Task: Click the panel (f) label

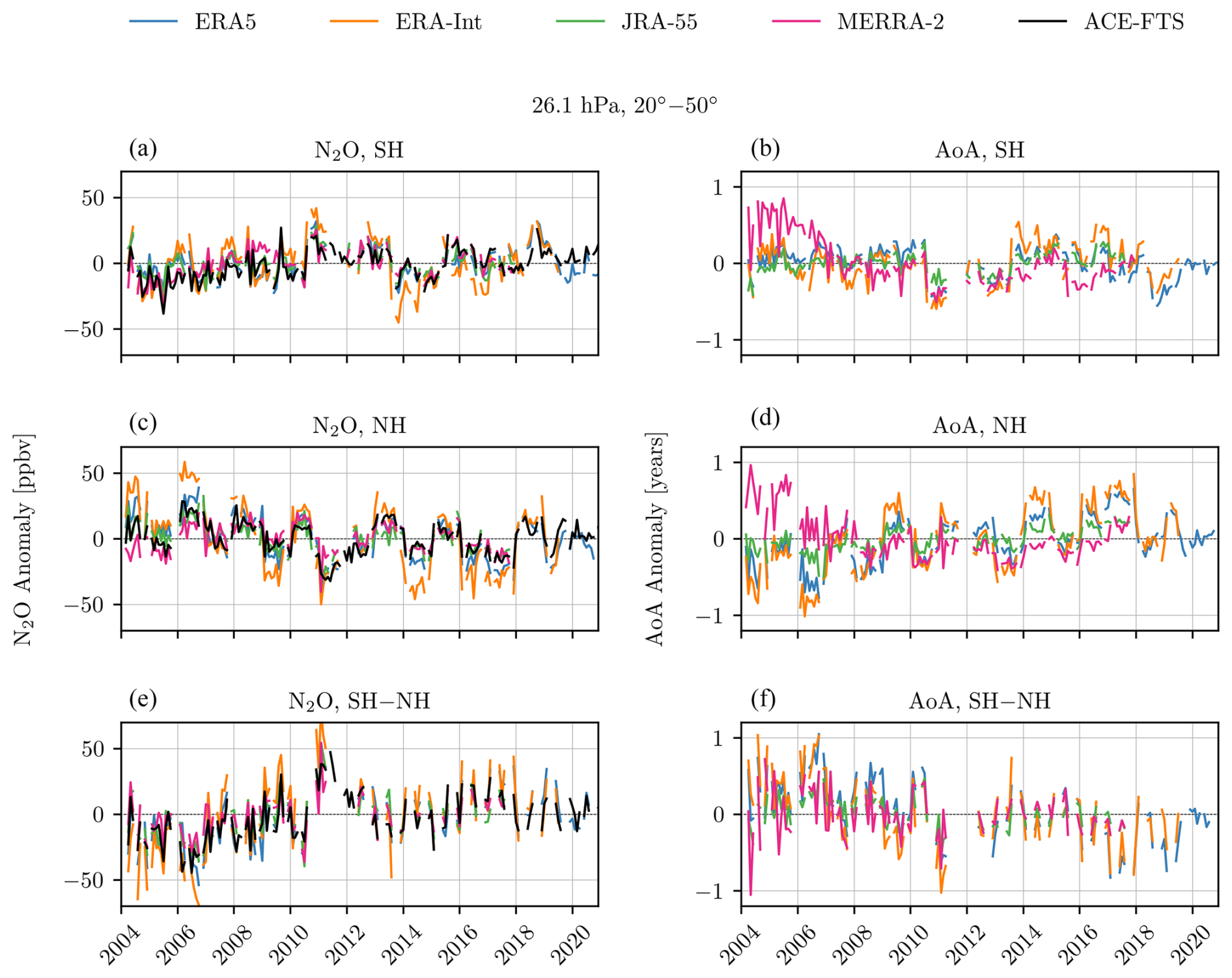Action: pos(763,700)
